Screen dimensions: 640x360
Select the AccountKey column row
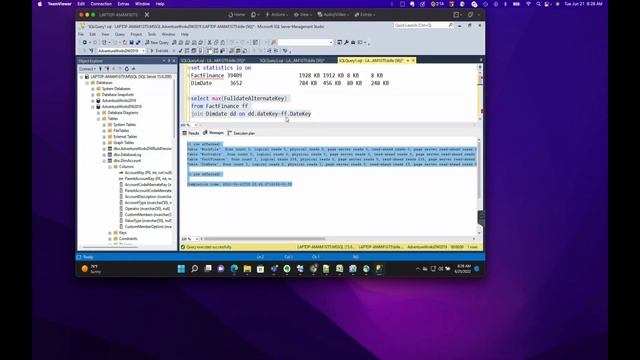click(145, 173)
